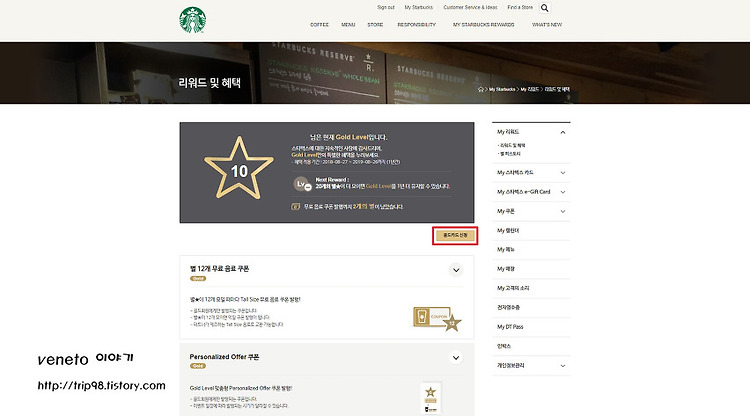Viewport: 750px width, 416px height.
Task: Click the gold star showing 10
Action: pyautogui.click(x=239, y=168)
